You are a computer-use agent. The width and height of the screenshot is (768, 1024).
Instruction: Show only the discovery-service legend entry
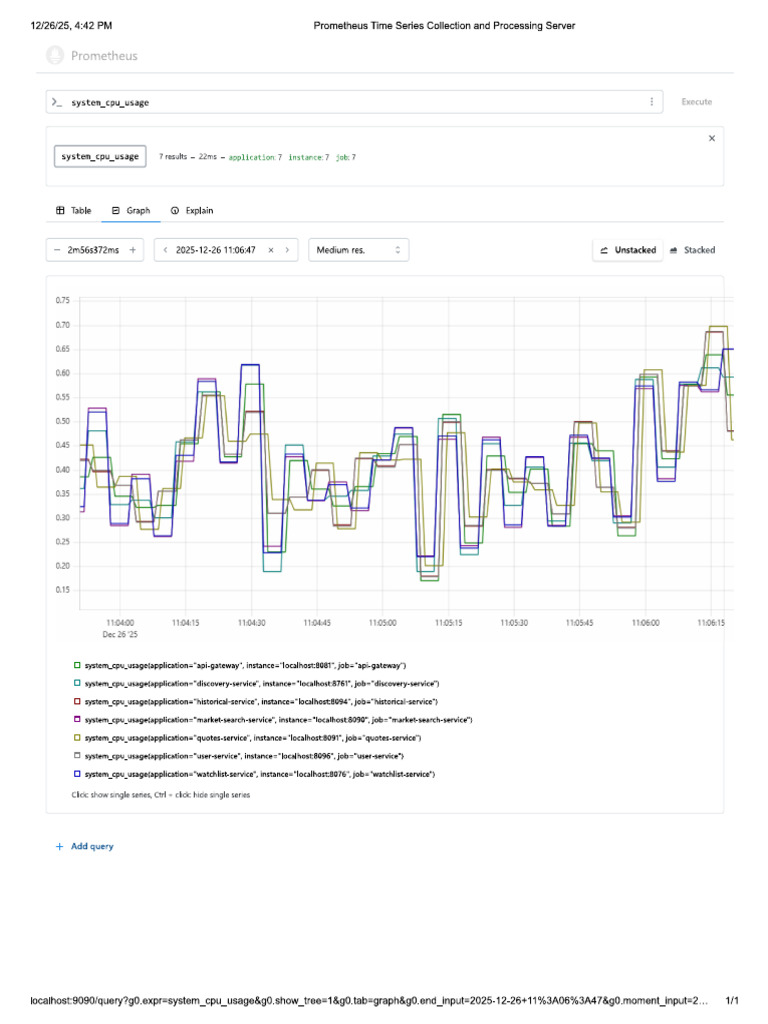click(x=262, y=684)
